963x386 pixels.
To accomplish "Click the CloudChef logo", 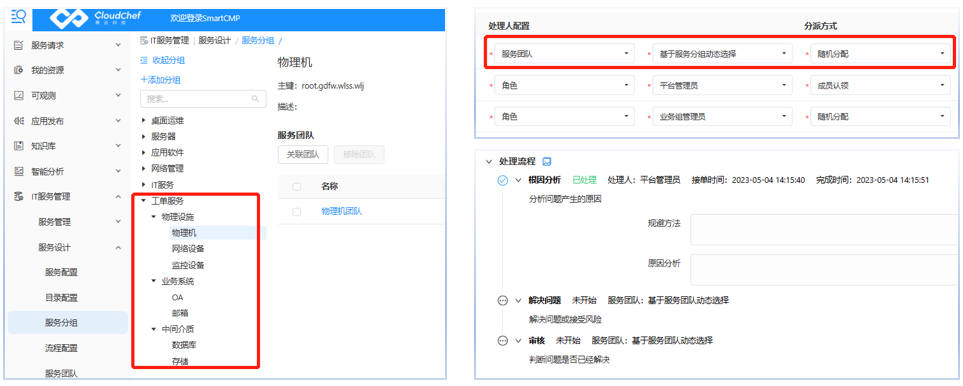I will coord(96,19).
